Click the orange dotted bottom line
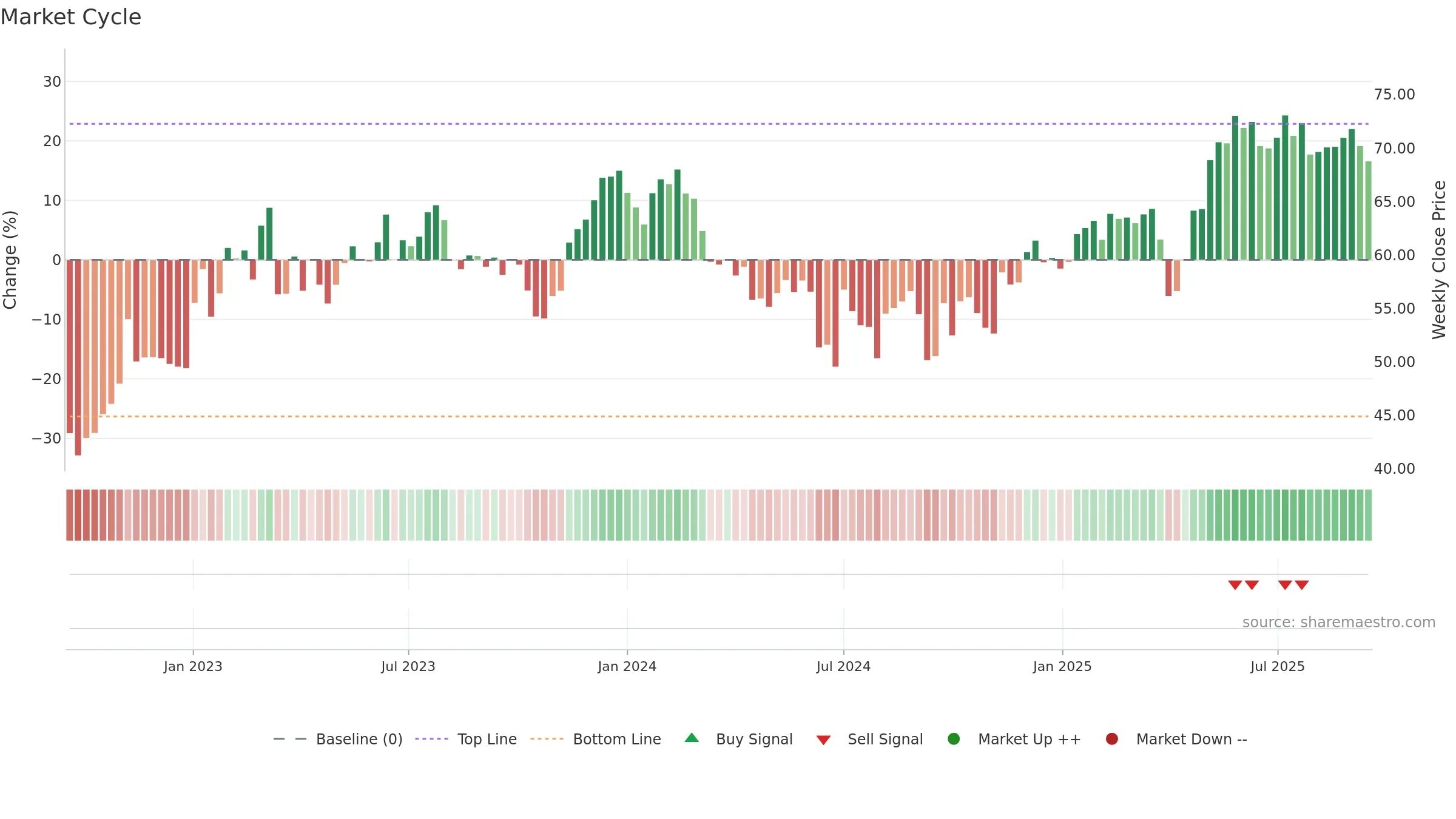 click(719, 416)
